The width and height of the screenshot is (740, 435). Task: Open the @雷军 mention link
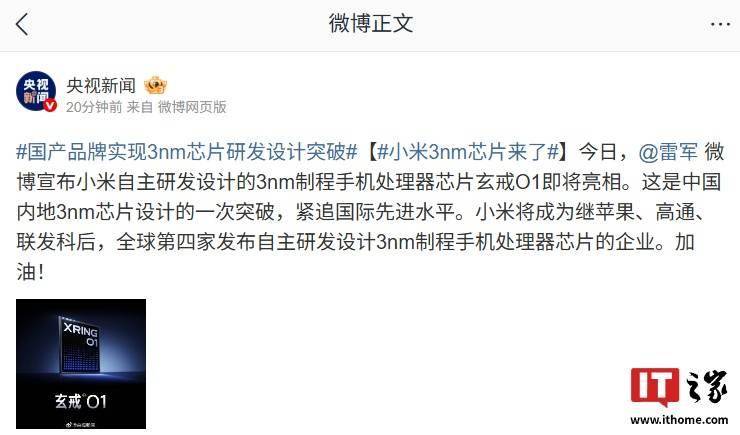(x=668, y=152)
